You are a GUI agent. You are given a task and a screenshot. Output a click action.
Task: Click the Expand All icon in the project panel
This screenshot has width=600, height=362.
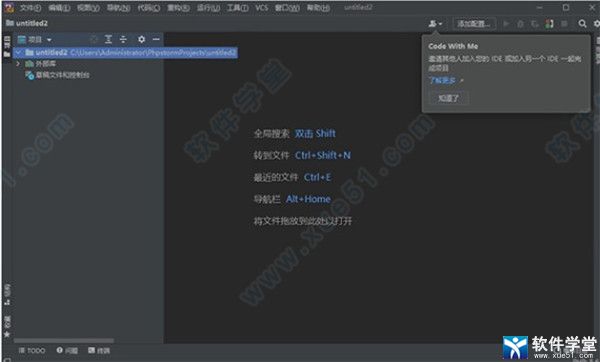[109, 39]
